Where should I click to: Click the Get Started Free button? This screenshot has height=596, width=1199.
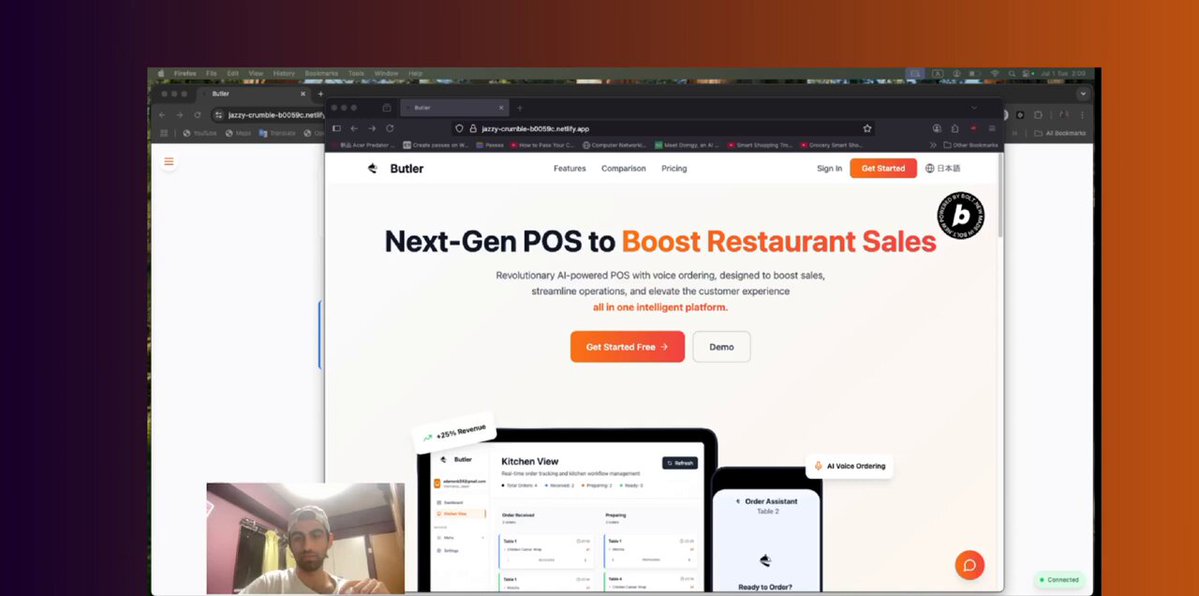[x=627, y=347]
